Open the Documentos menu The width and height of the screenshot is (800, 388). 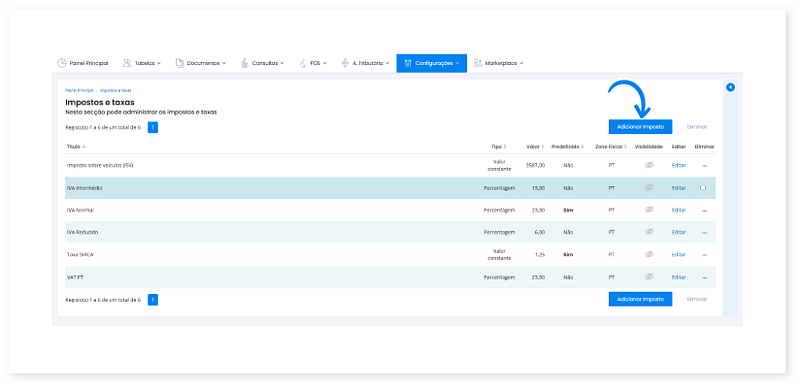(x=201, y=63)
